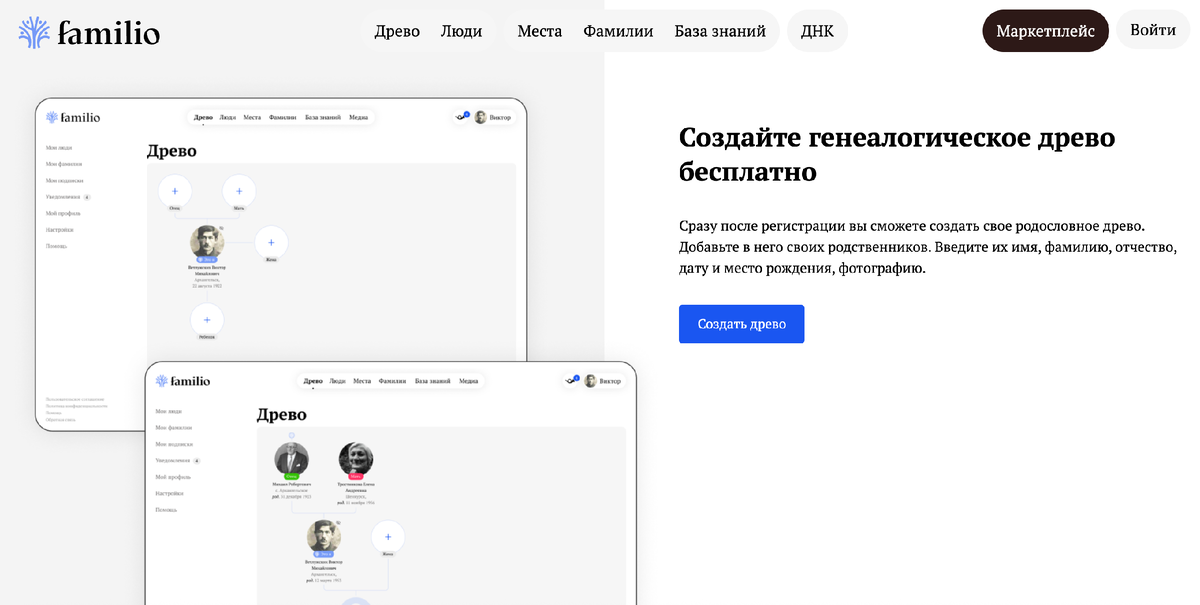The width and height of the screenshot is (1200, 605).
Task: Click elderly man portrait in lower preview
Action: coord(292,459)
